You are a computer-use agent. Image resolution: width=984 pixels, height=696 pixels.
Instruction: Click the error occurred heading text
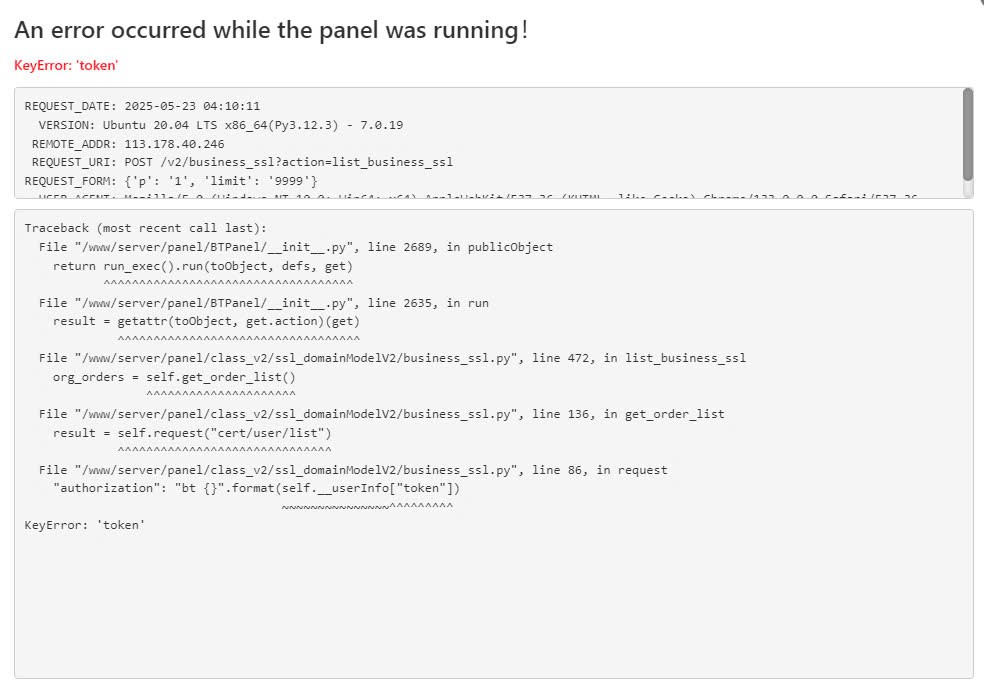tap(271, 30)
